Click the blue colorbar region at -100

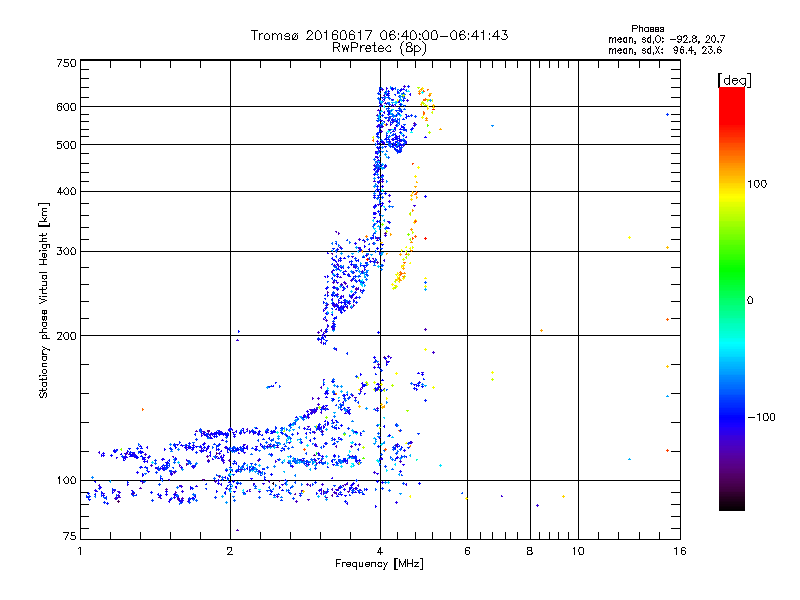coord(732,417)
